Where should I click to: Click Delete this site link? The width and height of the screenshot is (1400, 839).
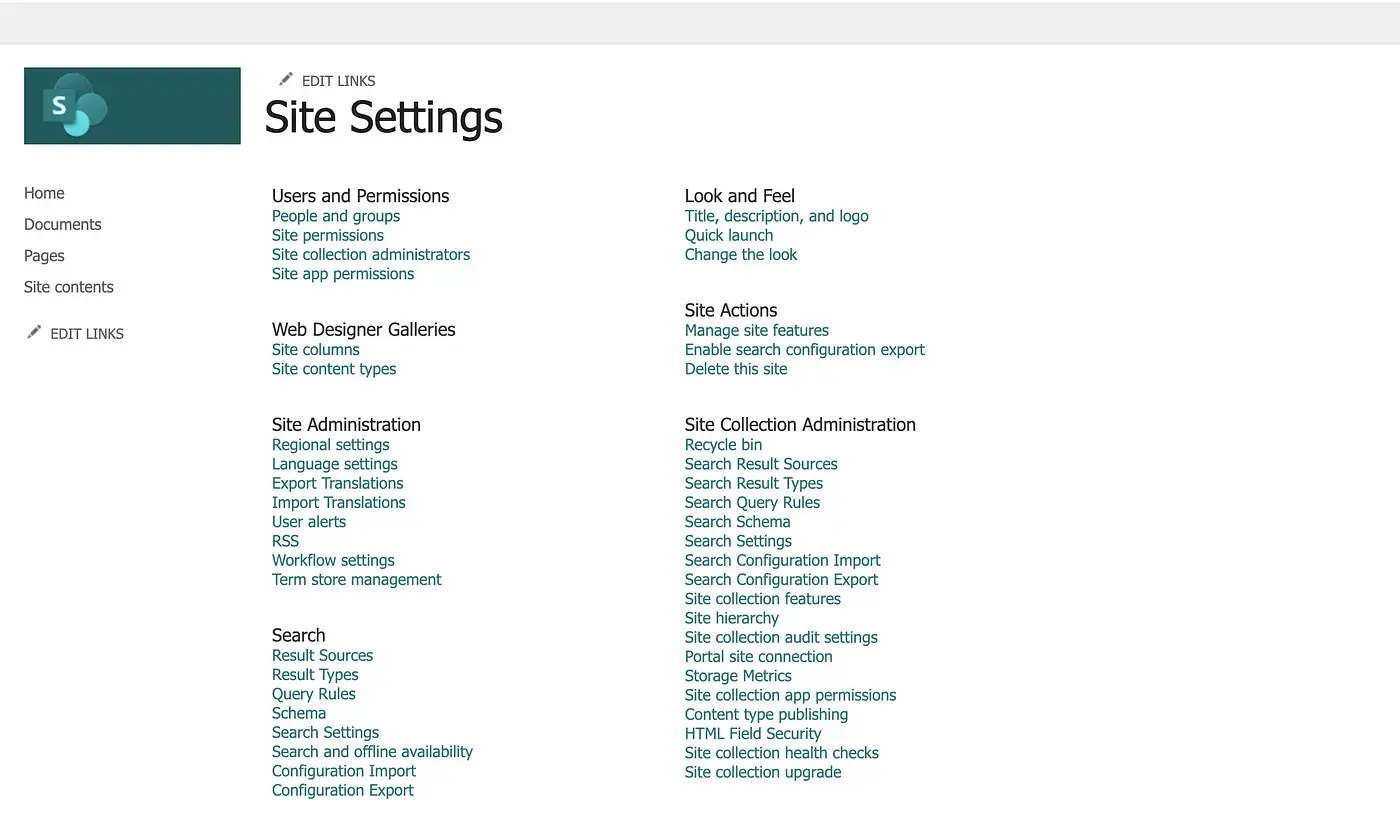tap(736, 369)
